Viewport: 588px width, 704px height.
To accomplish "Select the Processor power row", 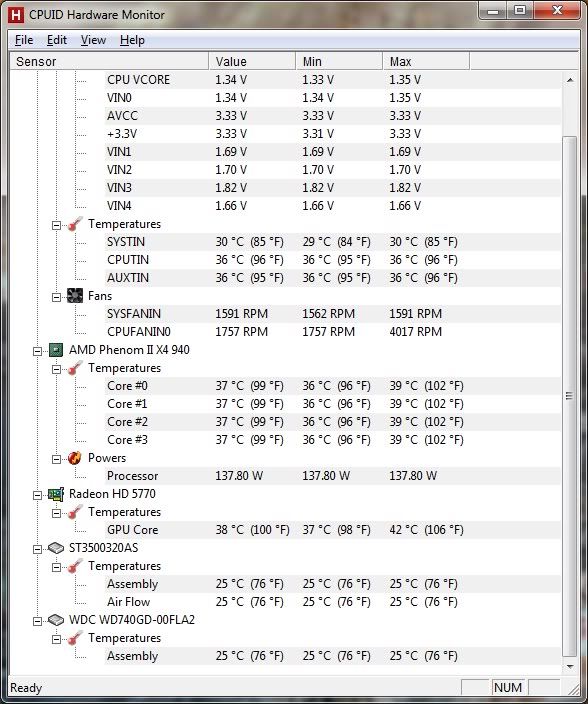I will click(332, 475).
